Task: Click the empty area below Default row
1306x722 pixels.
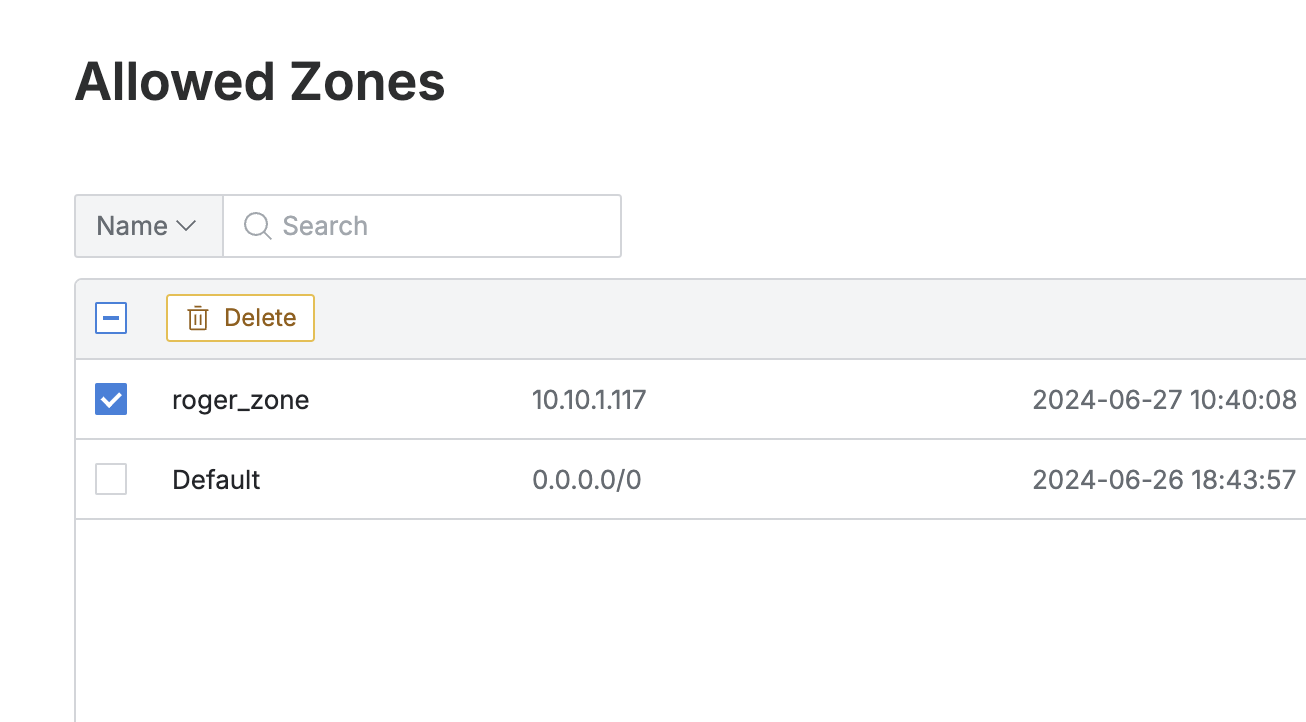Action: (x=690, y=620)
